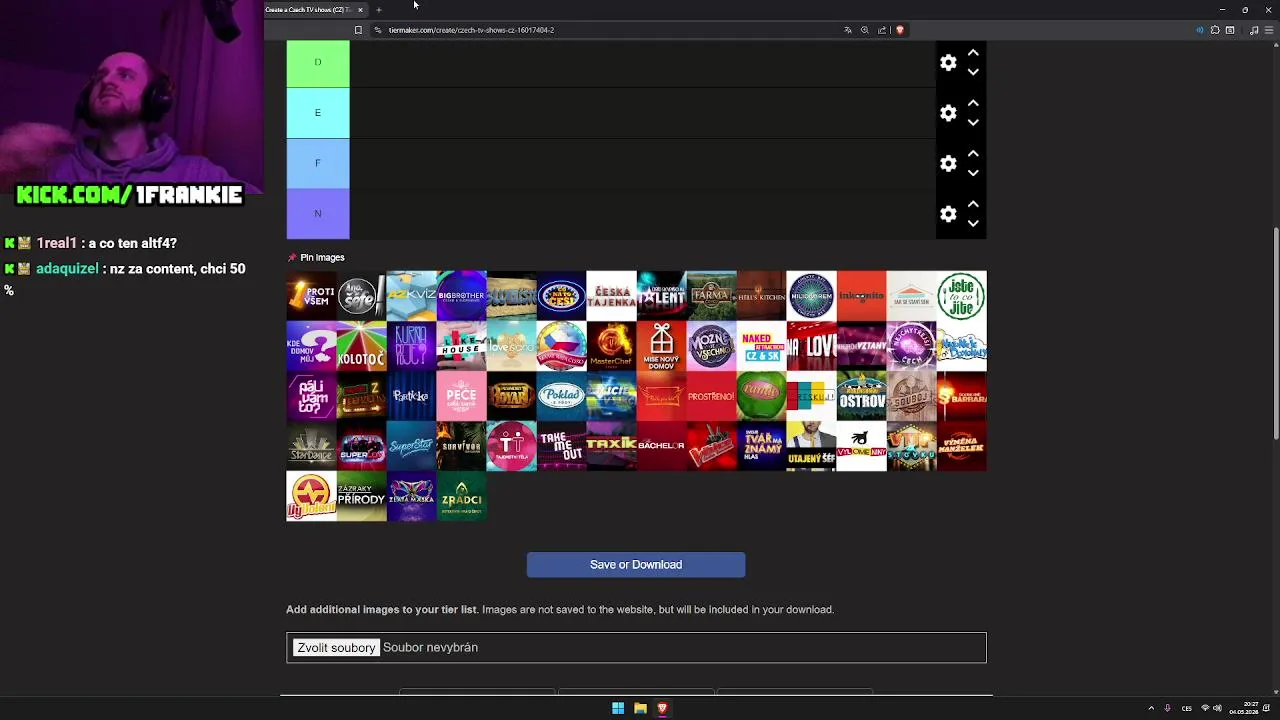Select the Survivor show image
The image size is (1280, 720).
pyautogui.click(x=461, y=446)
